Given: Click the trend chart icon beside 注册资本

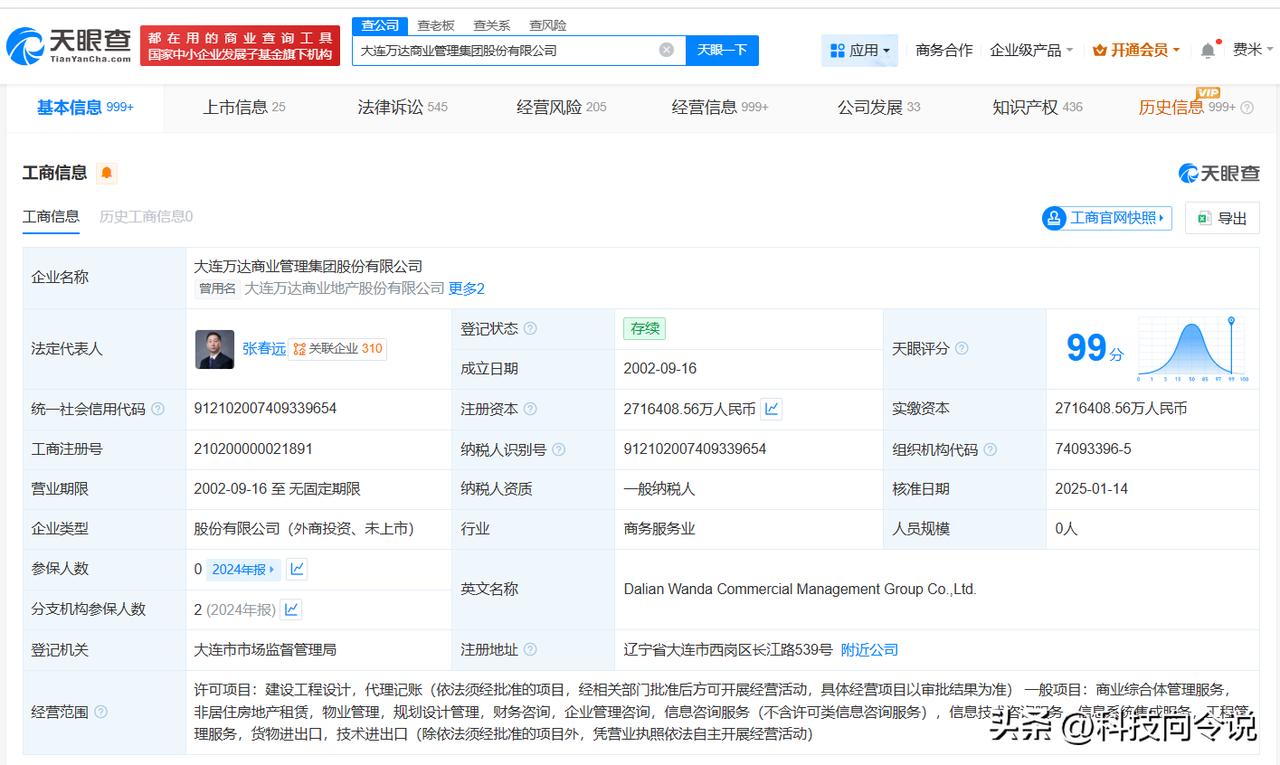Looking at the screenshot, I should click(x=771, y=408).
